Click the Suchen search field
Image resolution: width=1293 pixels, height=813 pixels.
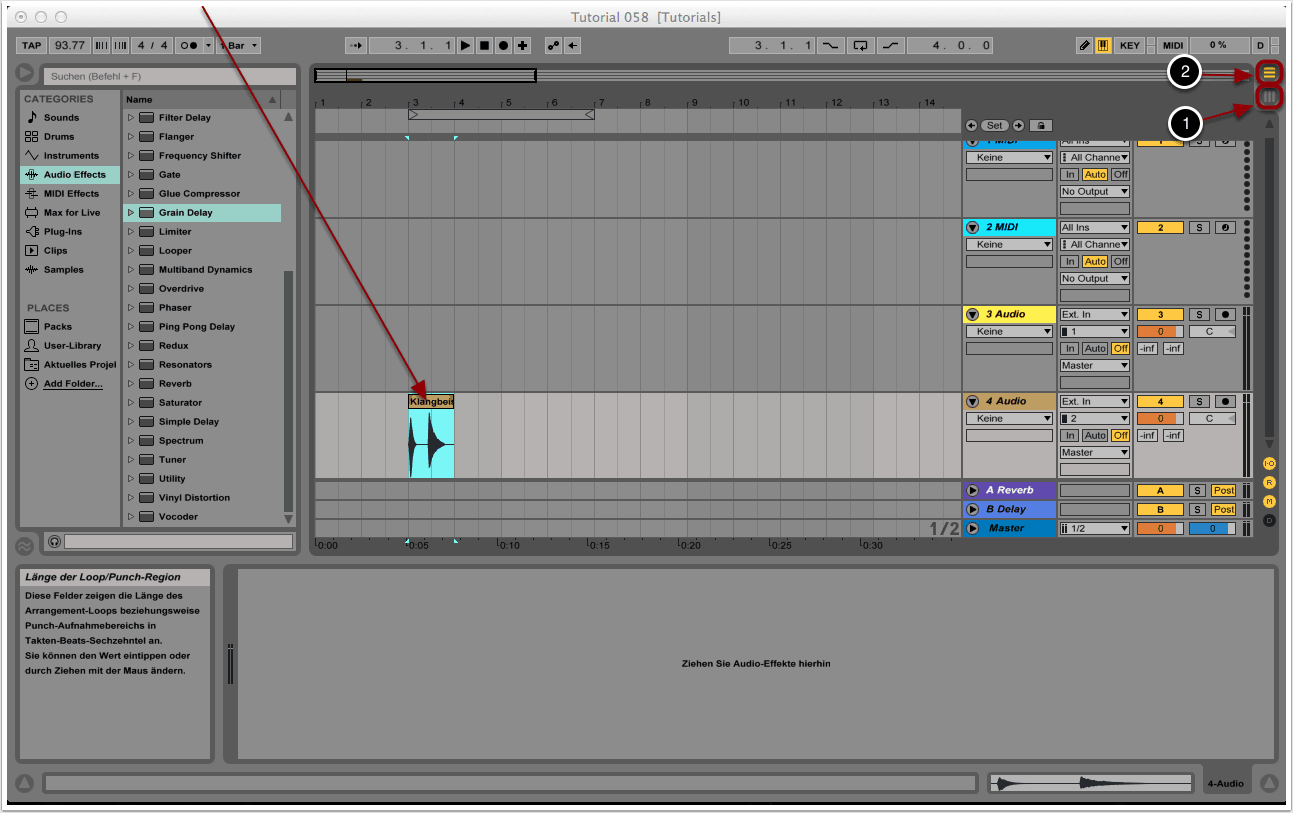coord(170,76)
